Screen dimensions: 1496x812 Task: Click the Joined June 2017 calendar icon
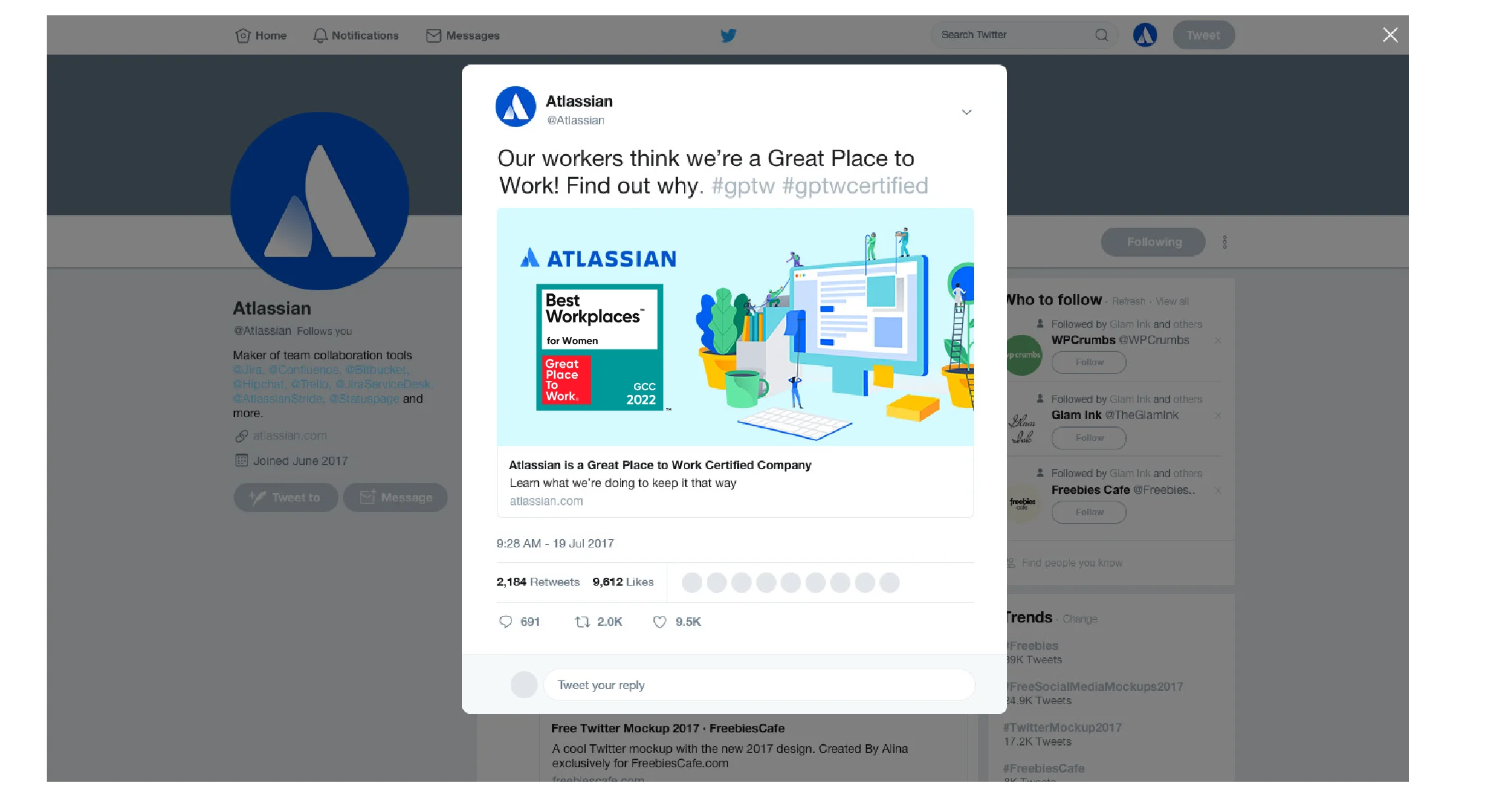(x=242, y=461)
